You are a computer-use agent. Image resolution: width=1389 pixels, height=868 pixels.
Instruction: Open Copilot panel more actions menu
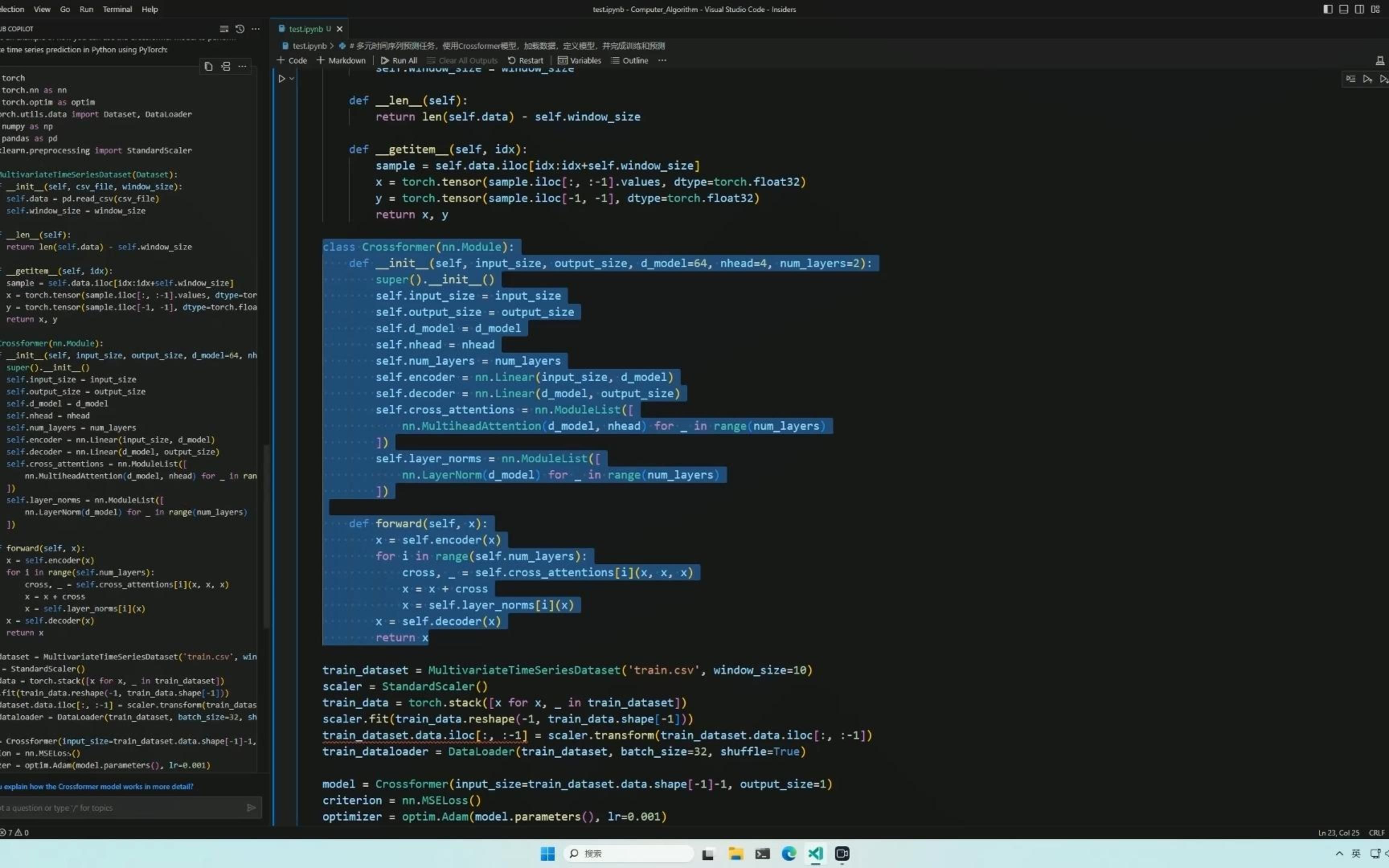256,29
